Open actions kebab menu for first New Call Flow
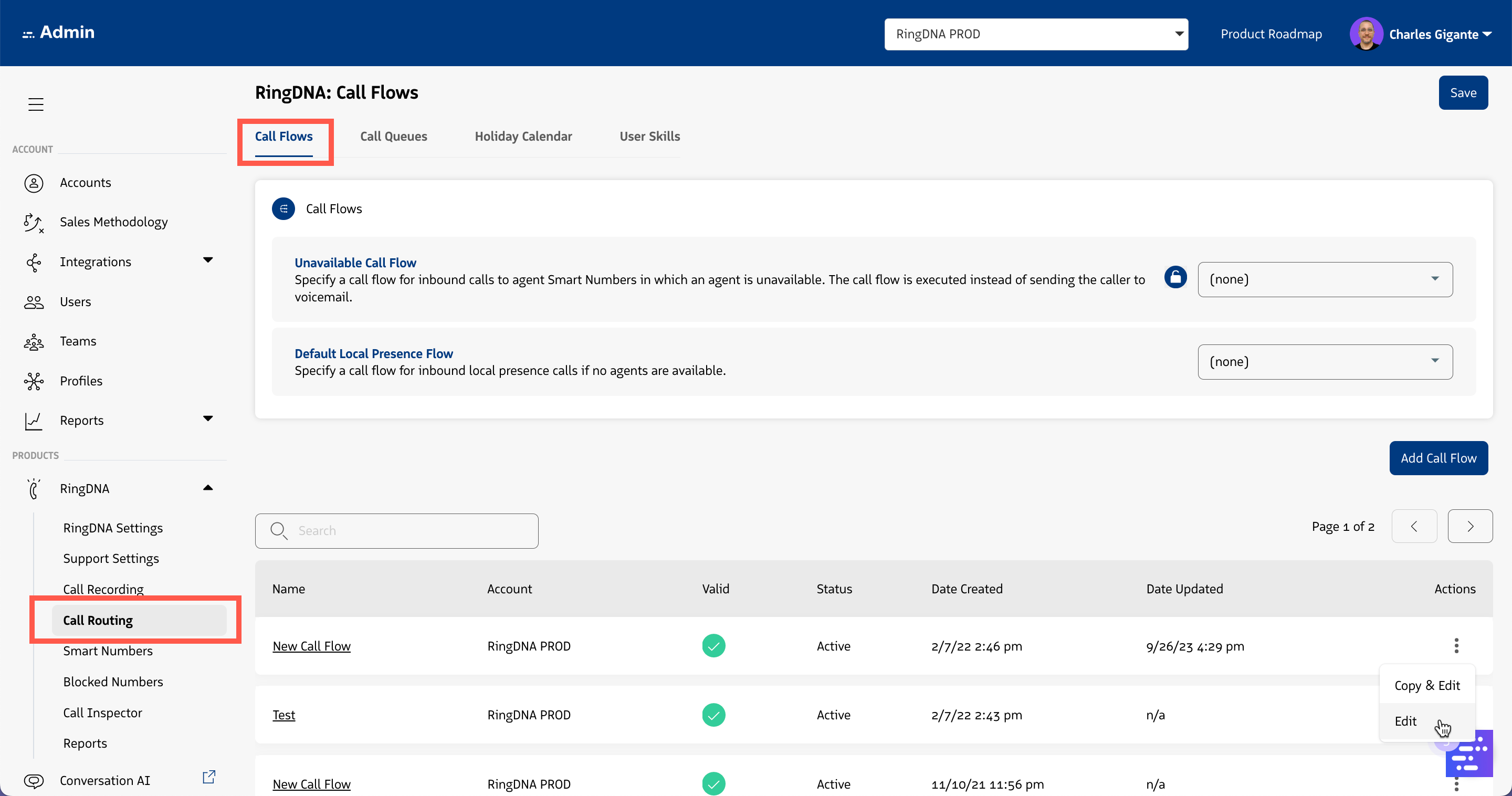 point(1456,646)
